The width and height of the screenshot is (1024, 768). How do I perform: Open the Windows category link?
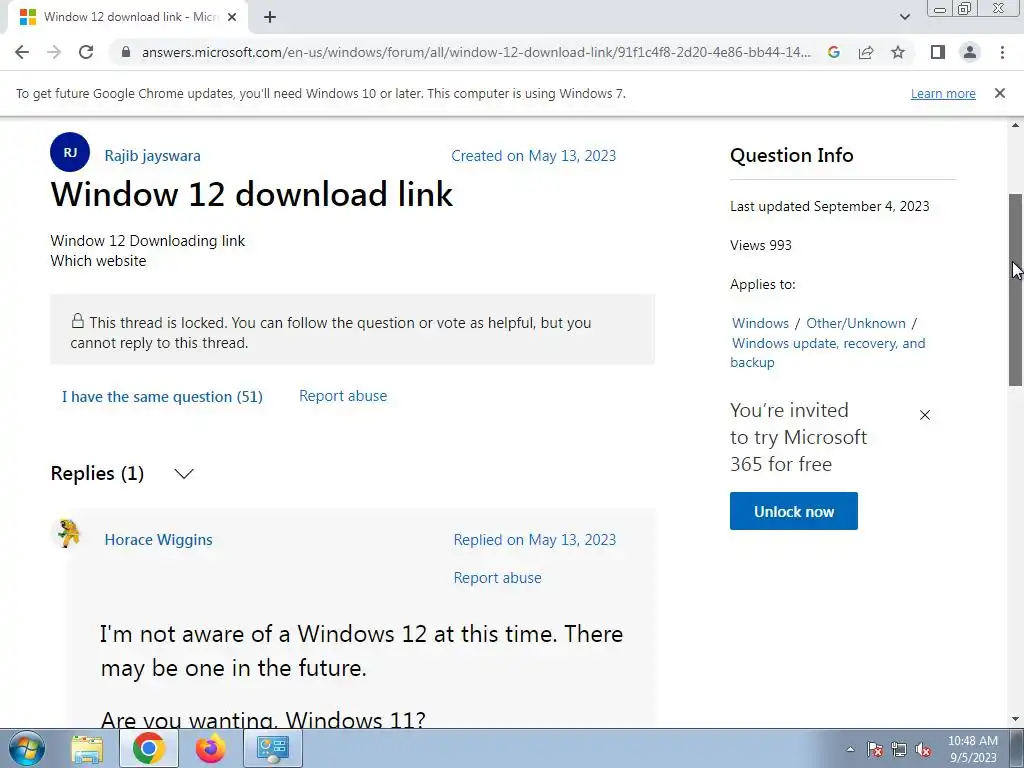pyautogui.click(x=760, y=323)
